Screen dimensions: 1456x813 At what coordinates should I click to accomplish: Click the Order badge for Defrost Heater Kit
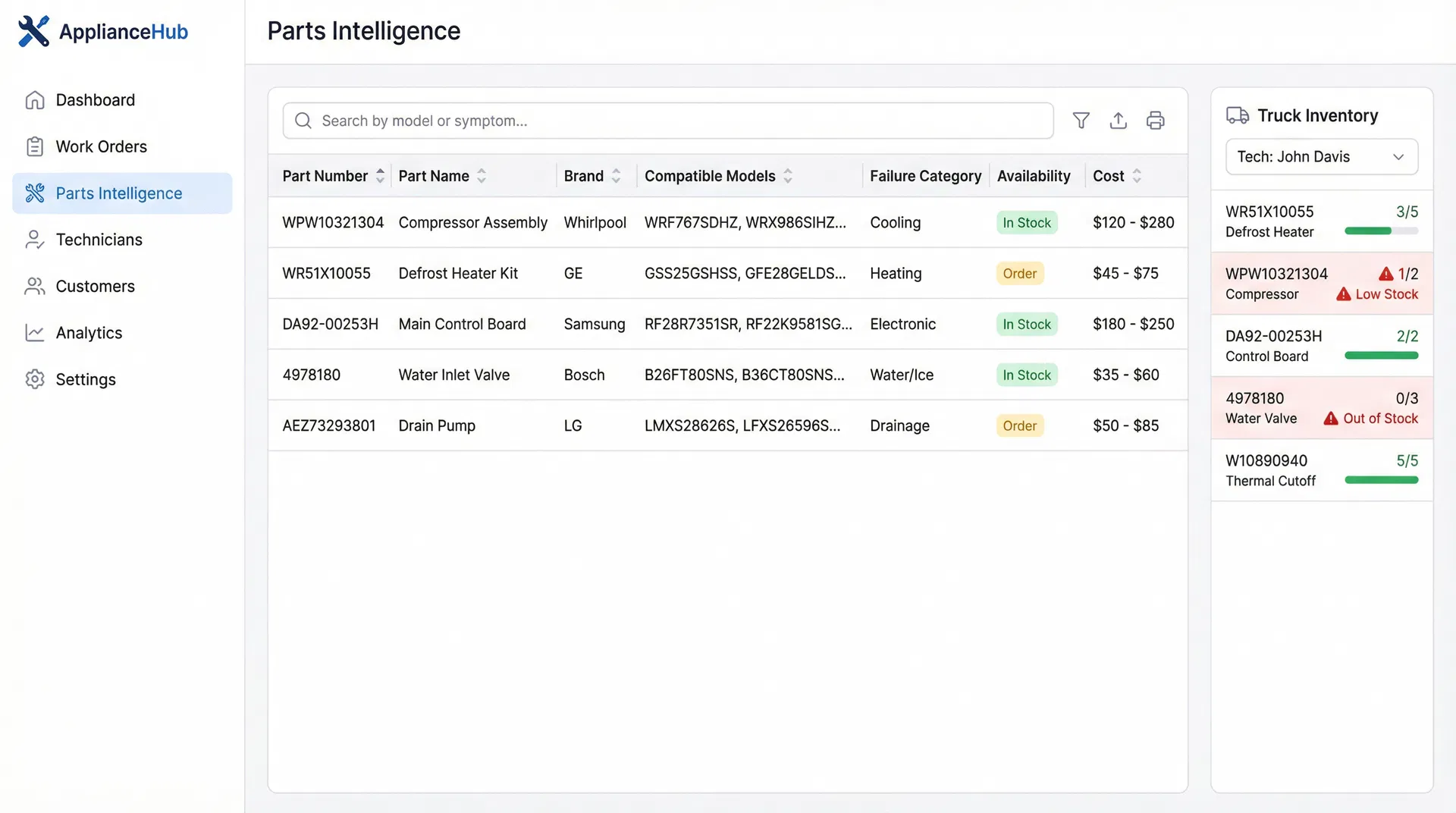(1019, 273)
